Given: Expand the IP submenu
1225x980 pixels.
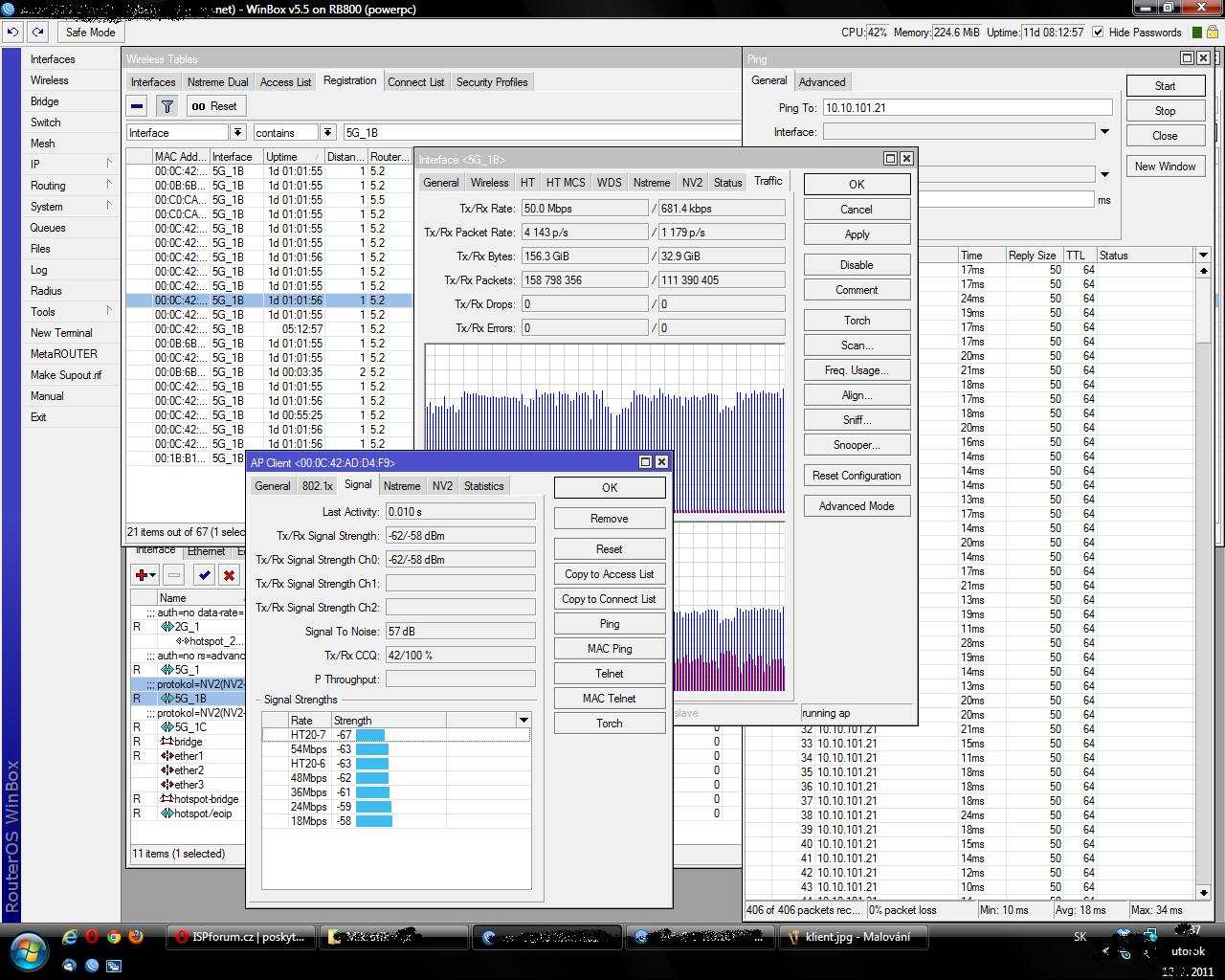Looking at the screenshot, I should click(109, 164).
